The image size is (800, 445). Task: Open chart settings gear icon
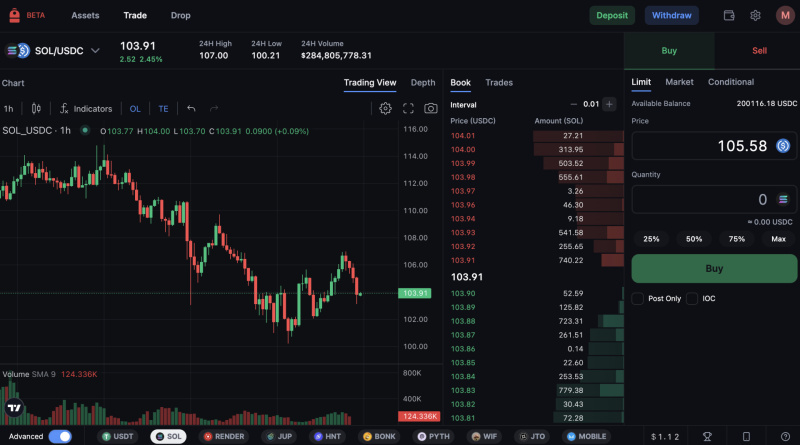click(x=385, y=108)
